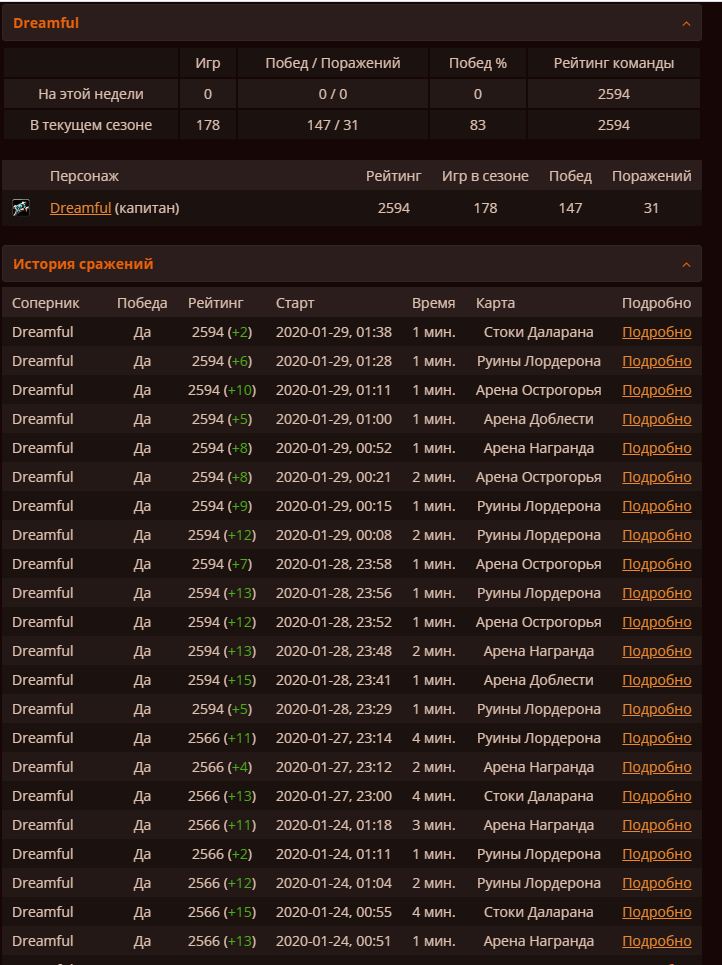The width and height of the screenshot is (722, 965).
Task: View details of 2020-01-27 23:14 match
Action: tap(656, 738)
